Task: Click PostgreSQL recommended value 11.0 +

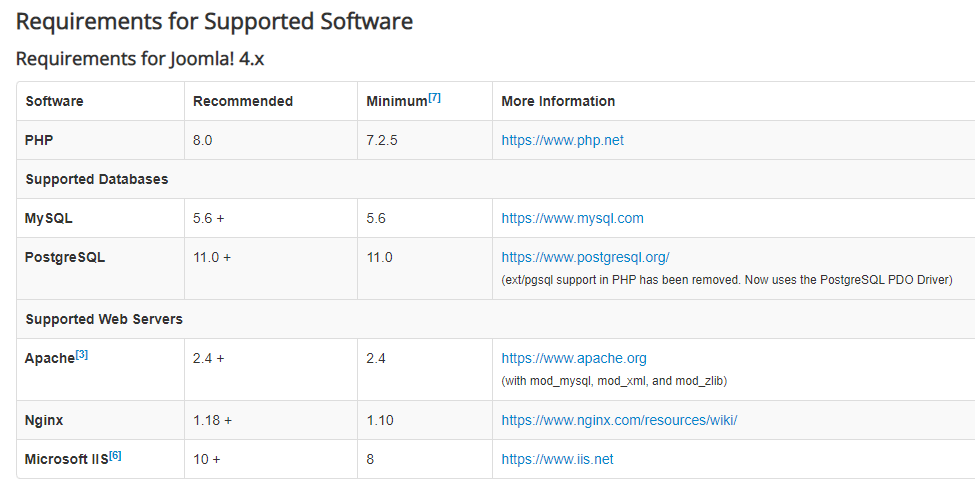Action: [x=211, y=257]
